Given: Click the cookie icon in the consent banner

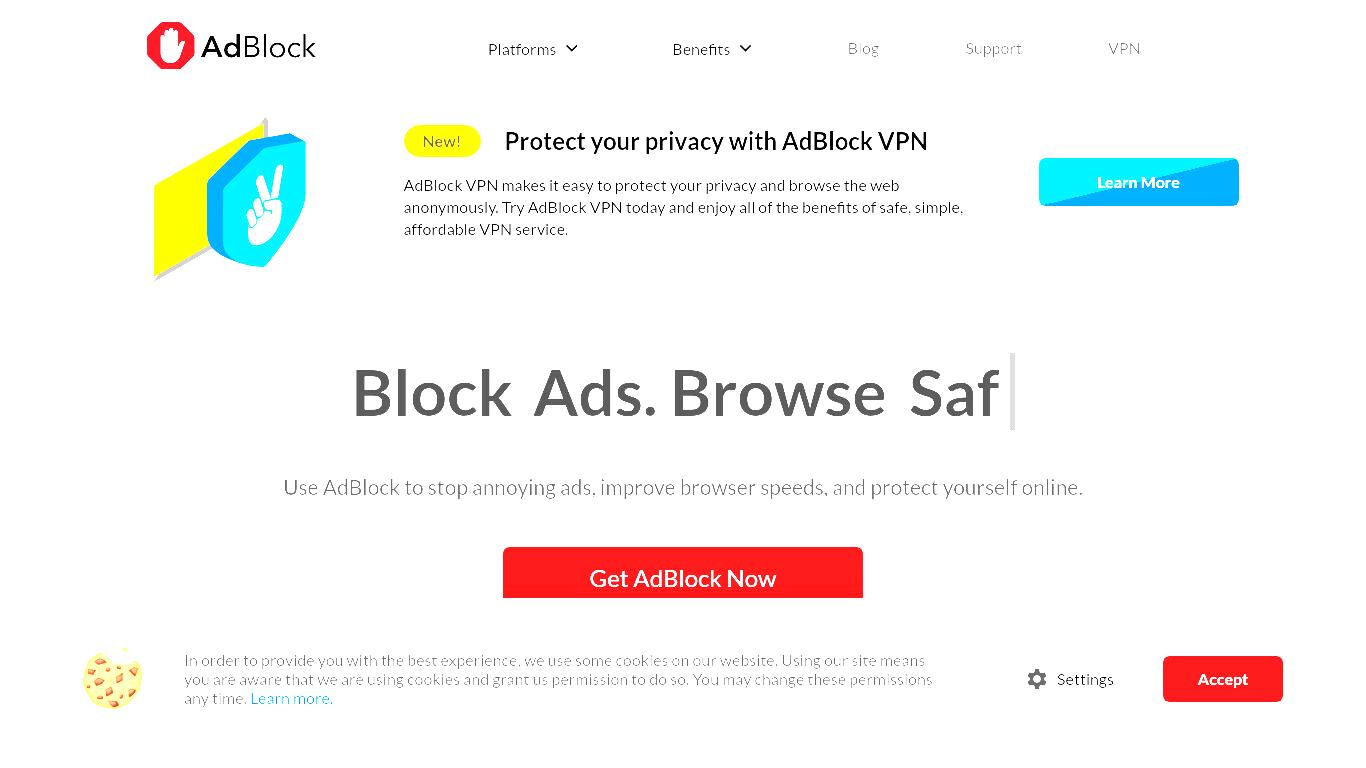Looking at the screenshot, I should (112, 679).
